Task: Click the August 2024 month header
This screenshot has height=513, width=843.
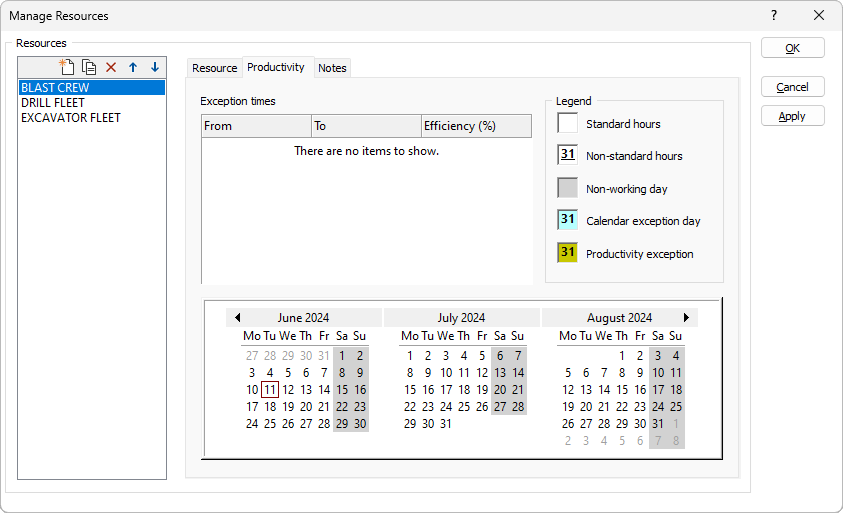Action: click(619, 318)
